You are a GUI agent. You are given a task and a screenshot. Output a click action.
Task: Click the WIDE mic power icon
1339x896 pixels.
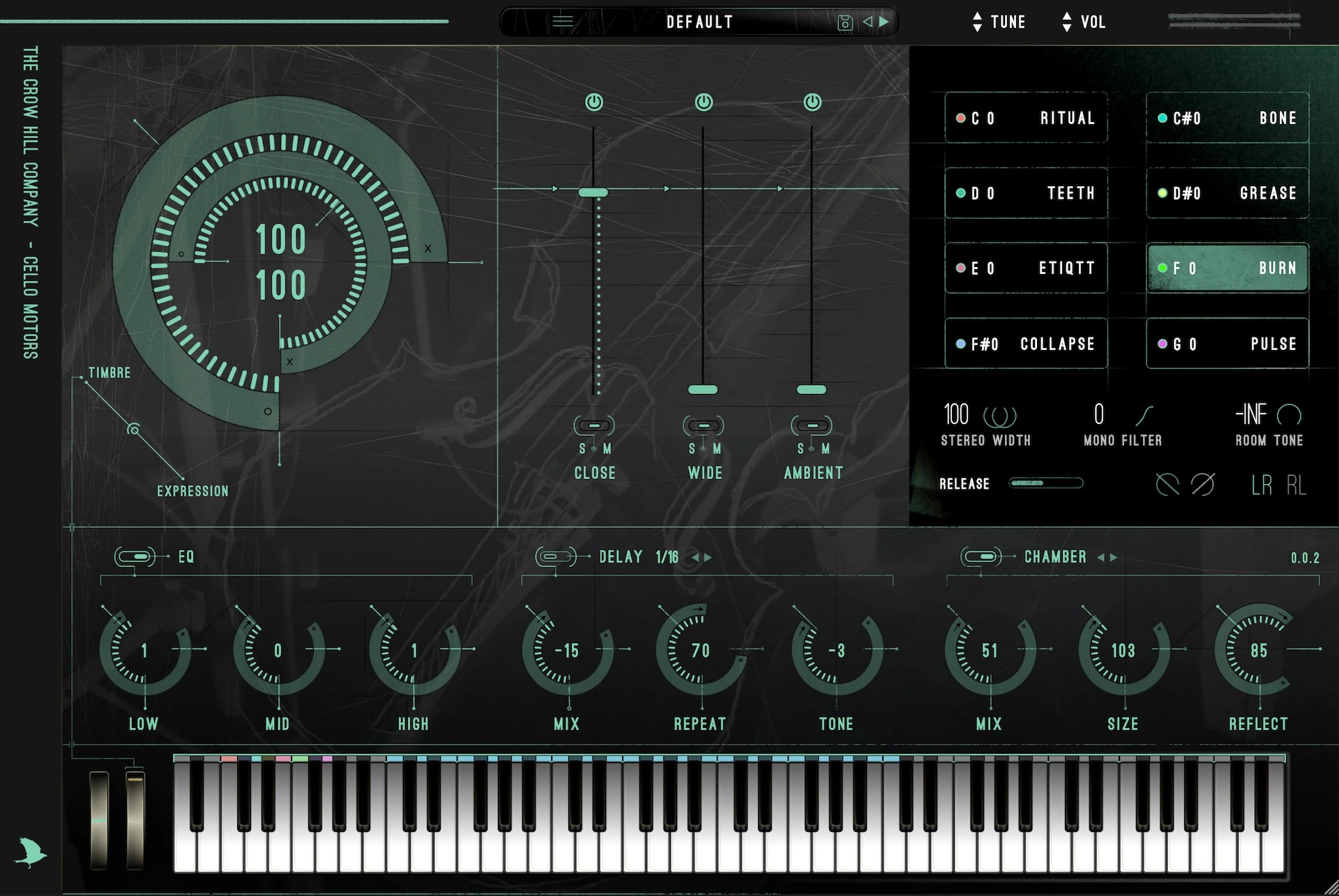click(704, 102)
